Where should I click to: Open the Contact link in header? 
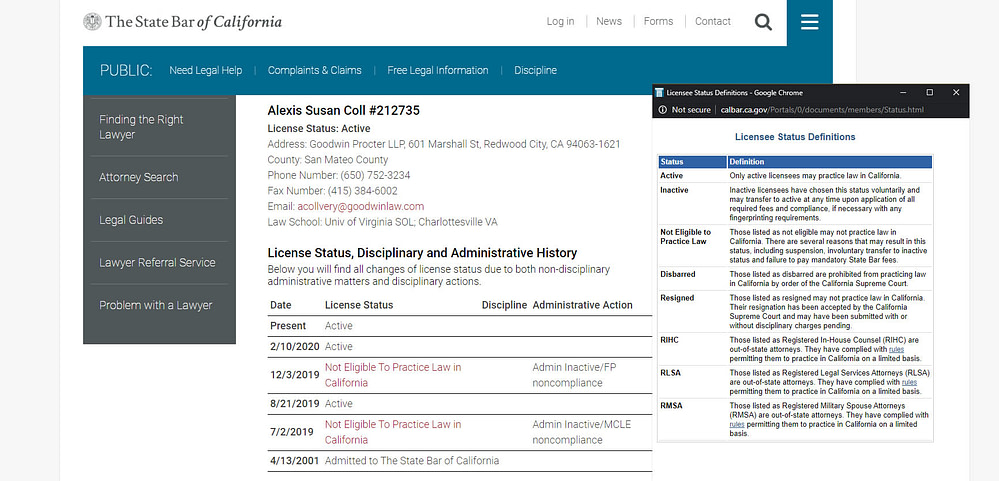(712, 21)
